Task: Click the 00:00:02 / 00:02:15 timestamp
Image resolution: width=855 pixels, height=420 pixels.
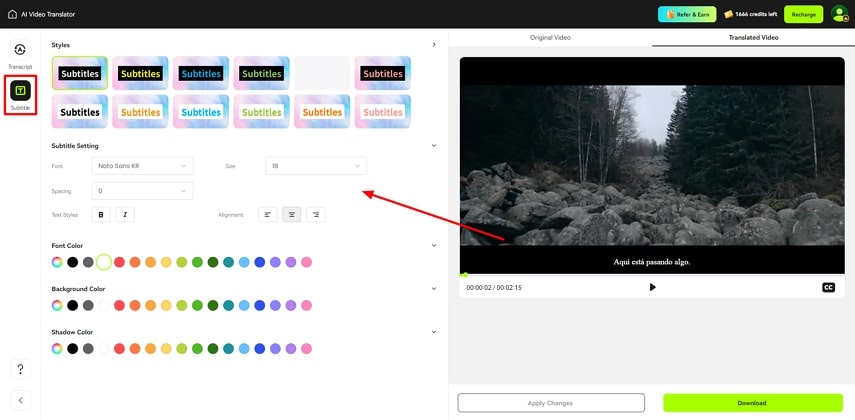Action: pos(493,287)
